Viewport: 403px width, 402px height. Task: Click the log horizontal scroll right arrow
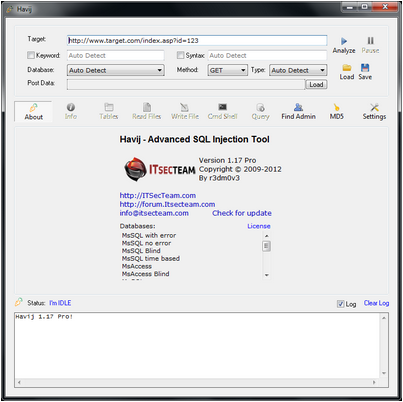coord(374,382)
